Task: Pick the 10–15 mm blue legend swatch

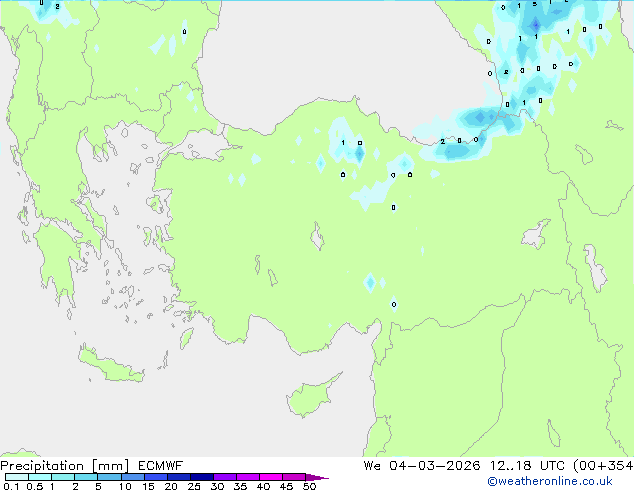Action: point(132,477)
